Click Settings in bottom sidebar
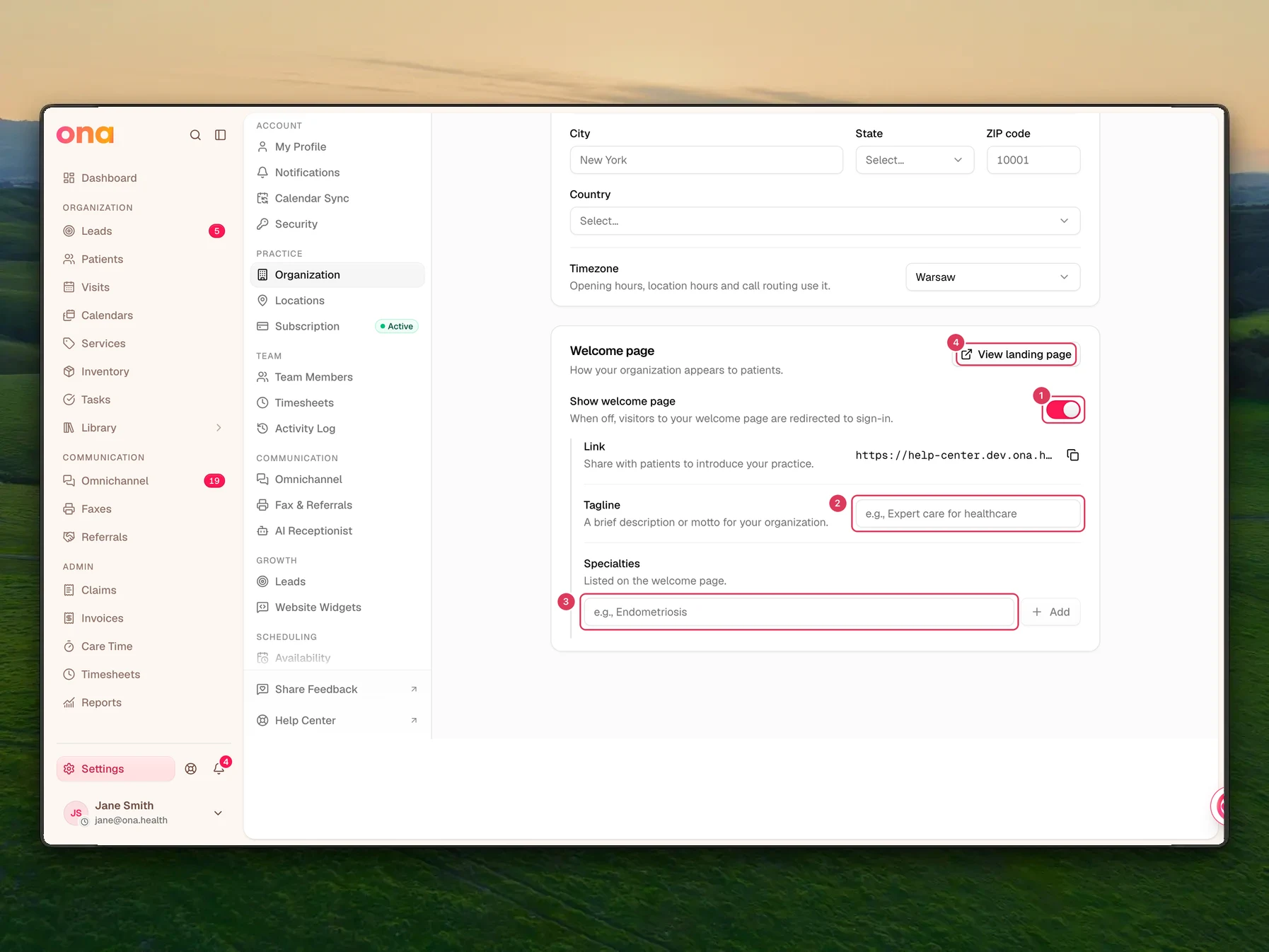 pyautogui.click(x=116, y=769)
